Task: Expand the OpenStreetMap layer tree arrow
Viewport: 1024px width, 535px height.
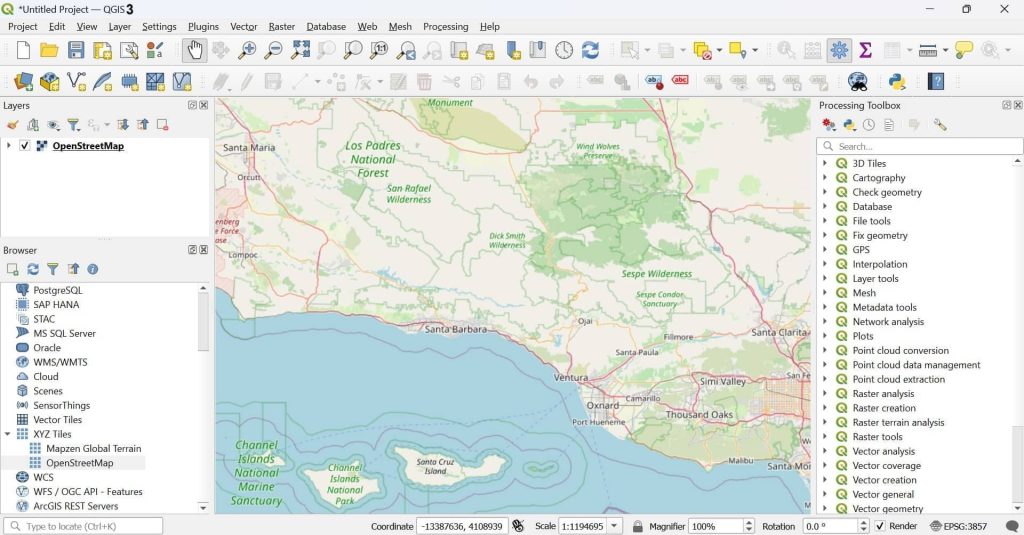Action: coord(9,146)
